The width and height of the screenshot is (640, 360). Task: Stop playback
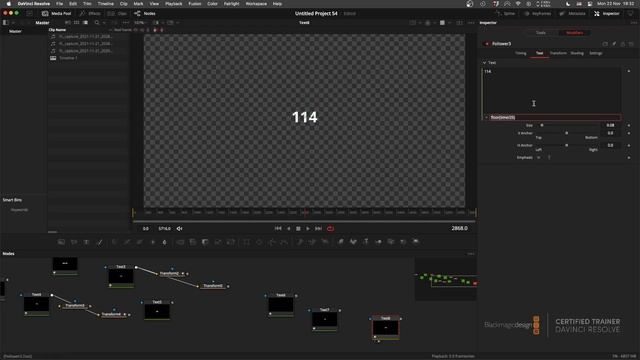tap(298, 229)
